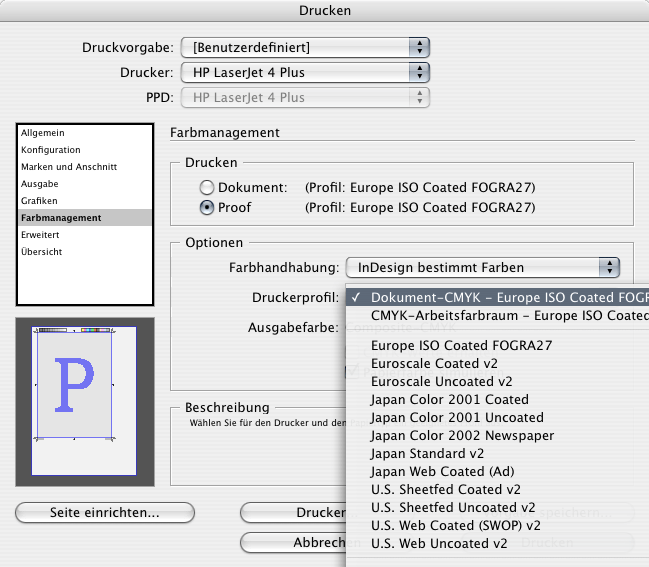Switch to the Ausgabe section
Screen dimensions: 649x567
[x=40, y=184]
